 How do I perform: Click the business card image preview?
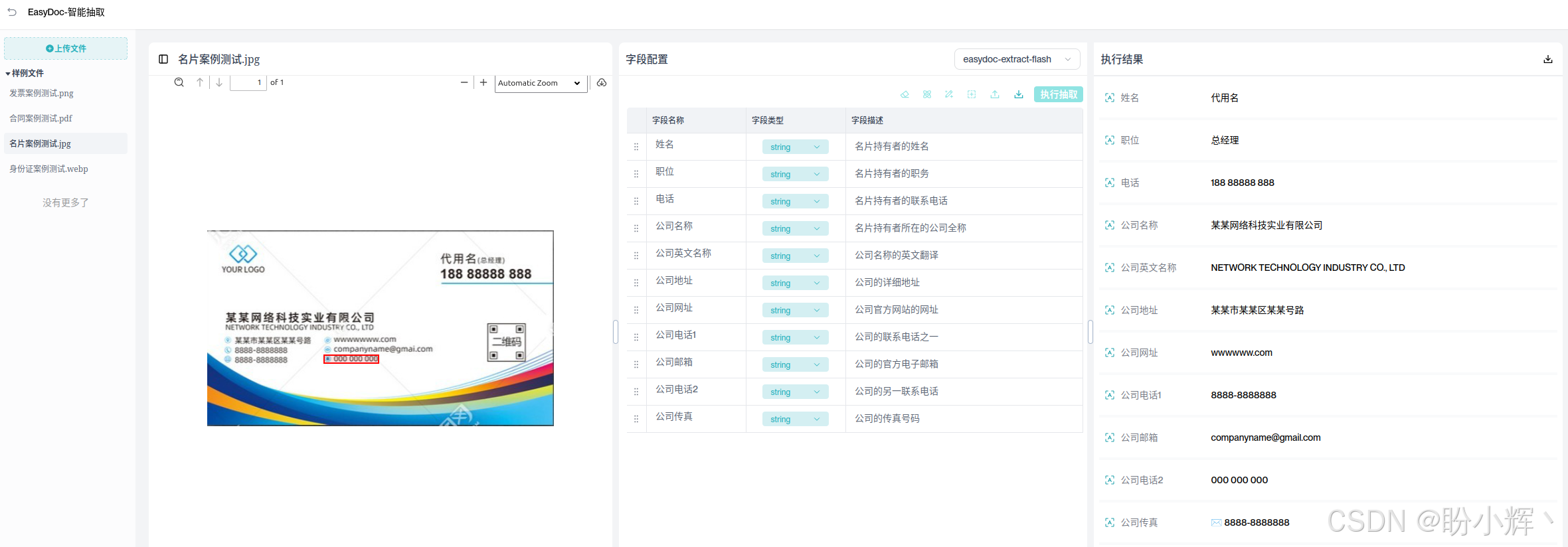tap(380, 328)
